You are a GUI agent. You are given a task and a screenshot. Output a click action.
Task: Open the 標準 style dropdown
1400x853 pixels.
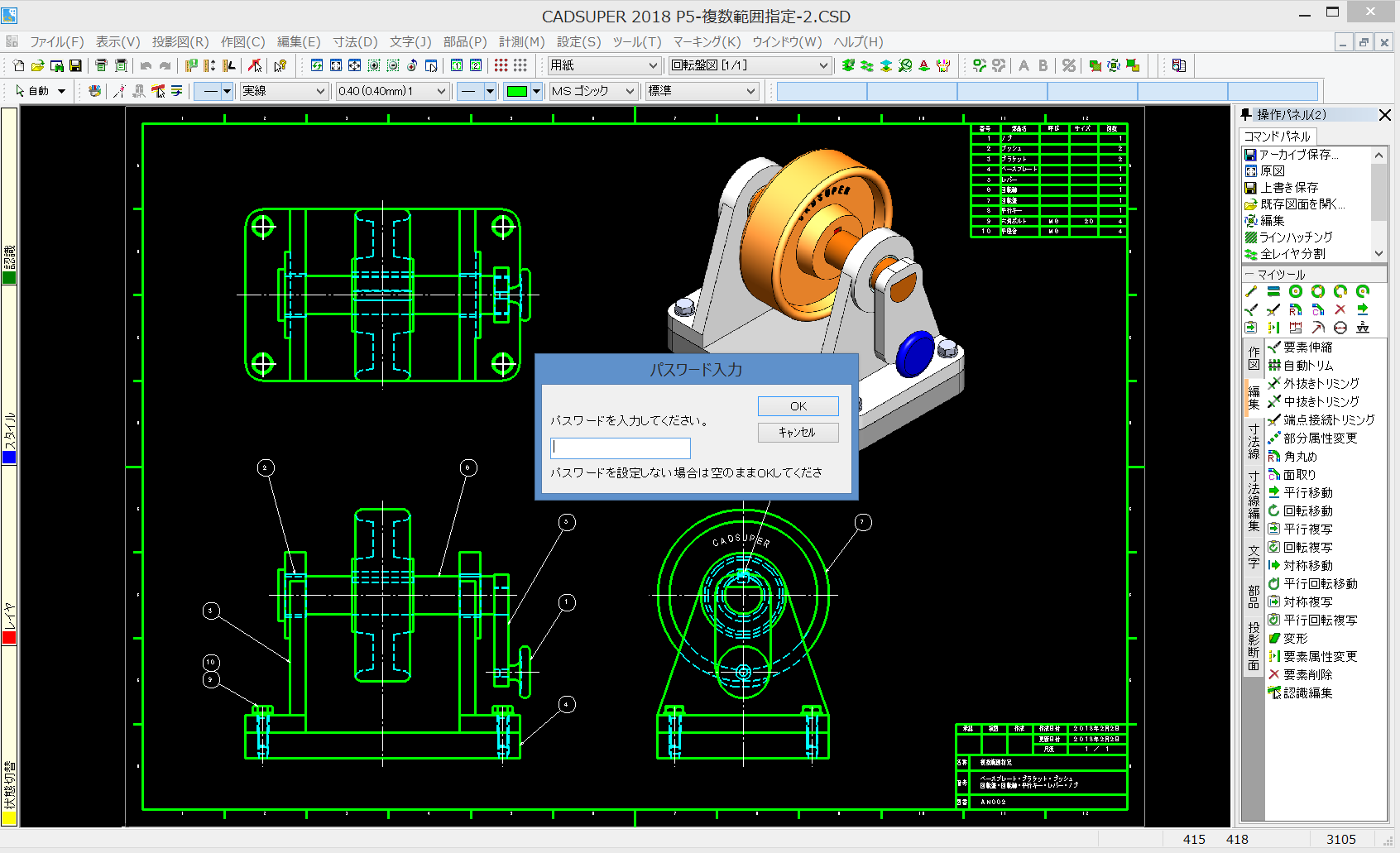tap(702, 91)
